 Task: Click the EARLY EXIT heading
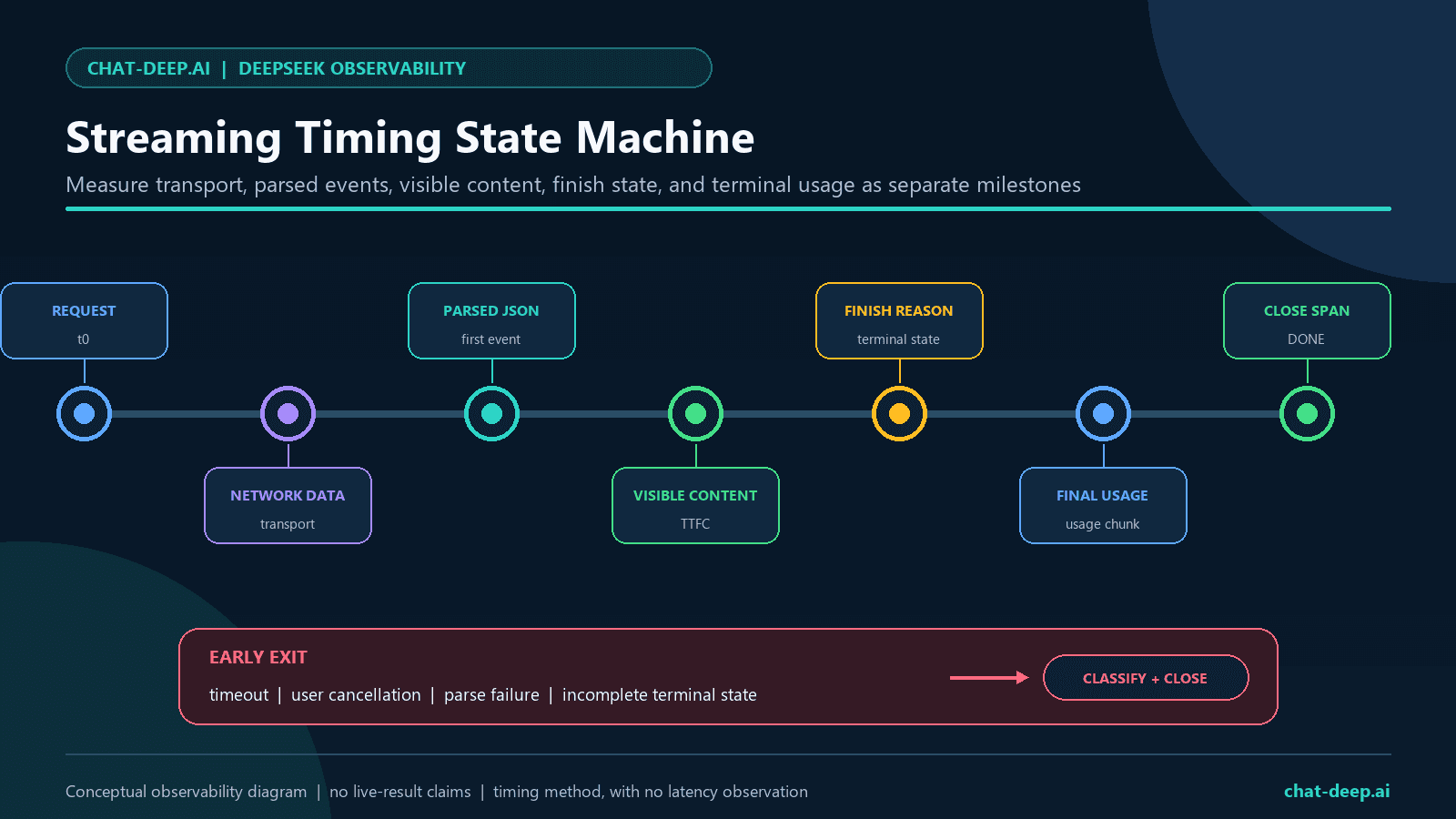pyautogui.click(x=258, y=657)
